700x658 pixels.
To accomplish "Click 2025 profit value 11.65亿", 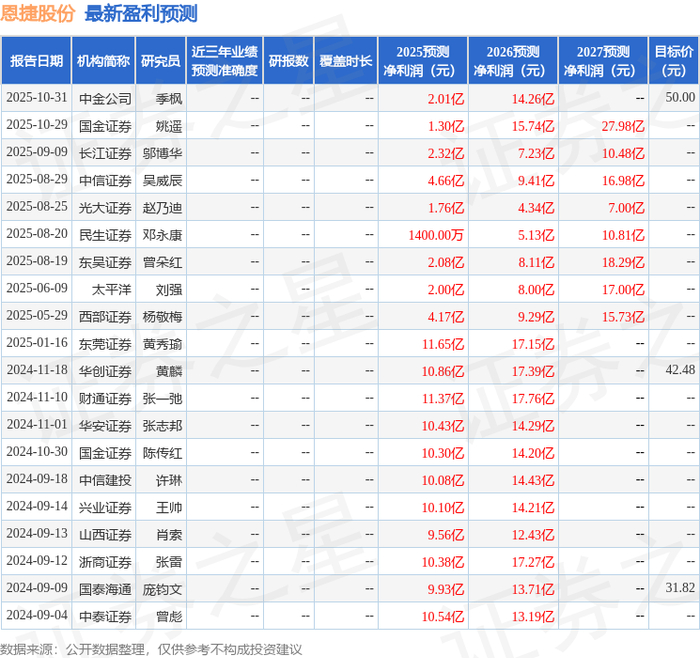I will tap(443, 345).
